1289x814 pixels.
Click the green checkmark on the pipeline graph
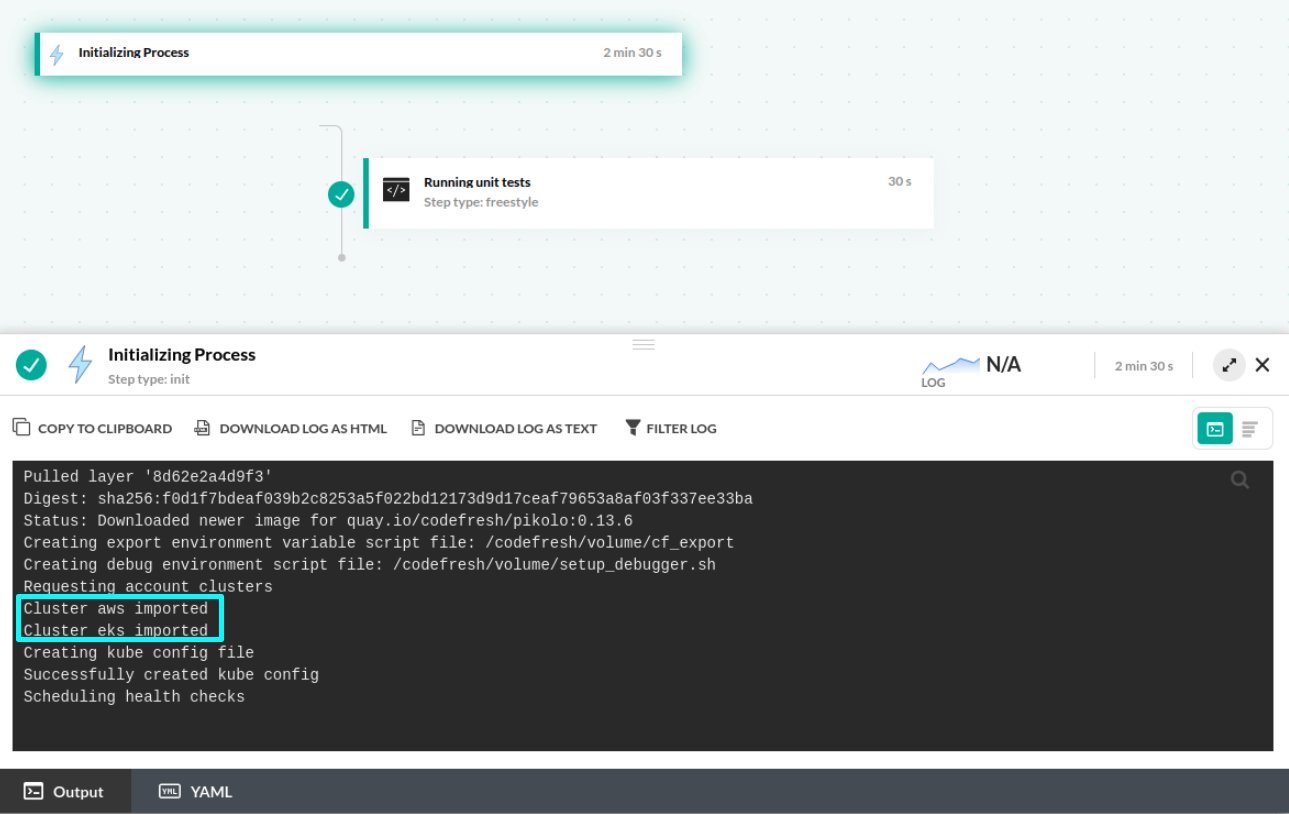click(342, 194)
